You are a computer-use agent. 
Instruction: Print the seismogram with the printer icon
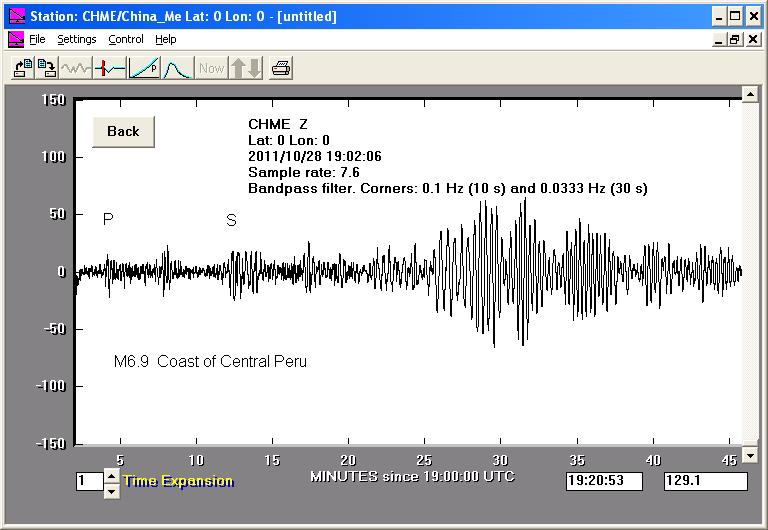pos(281,68)
